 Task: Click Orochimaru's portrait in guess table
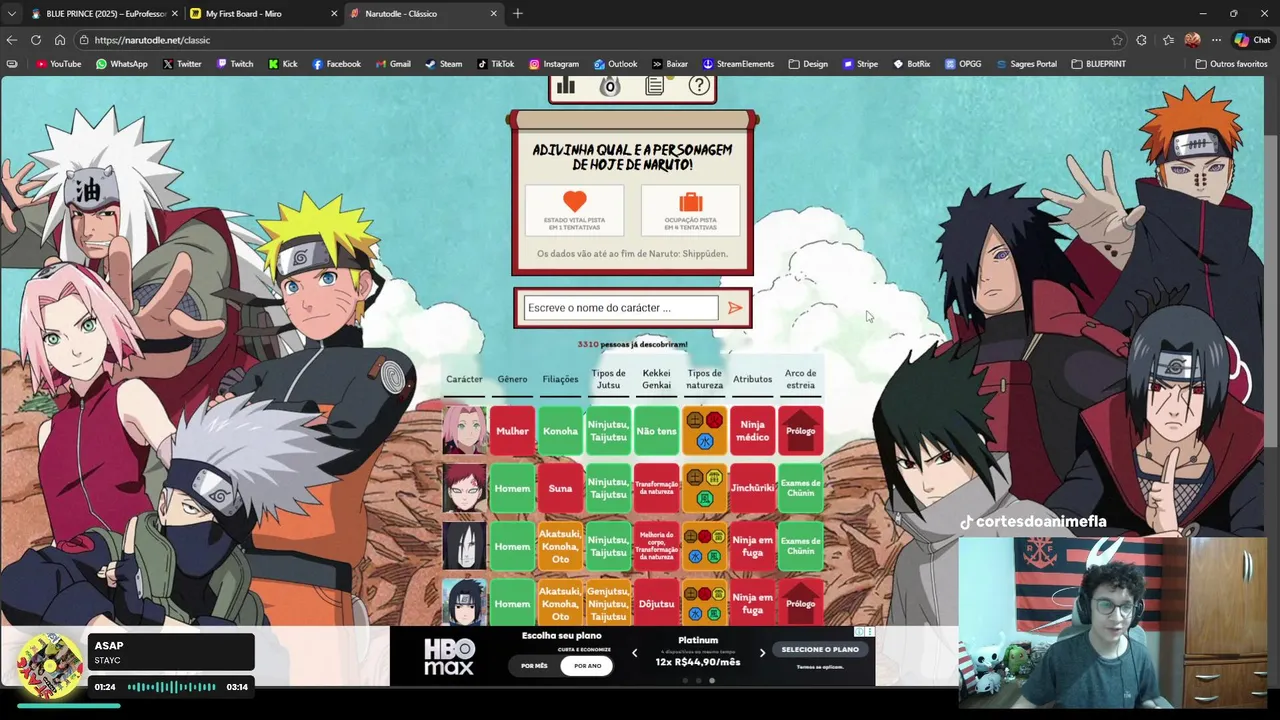pyautogui.click(x=464, y=546)
